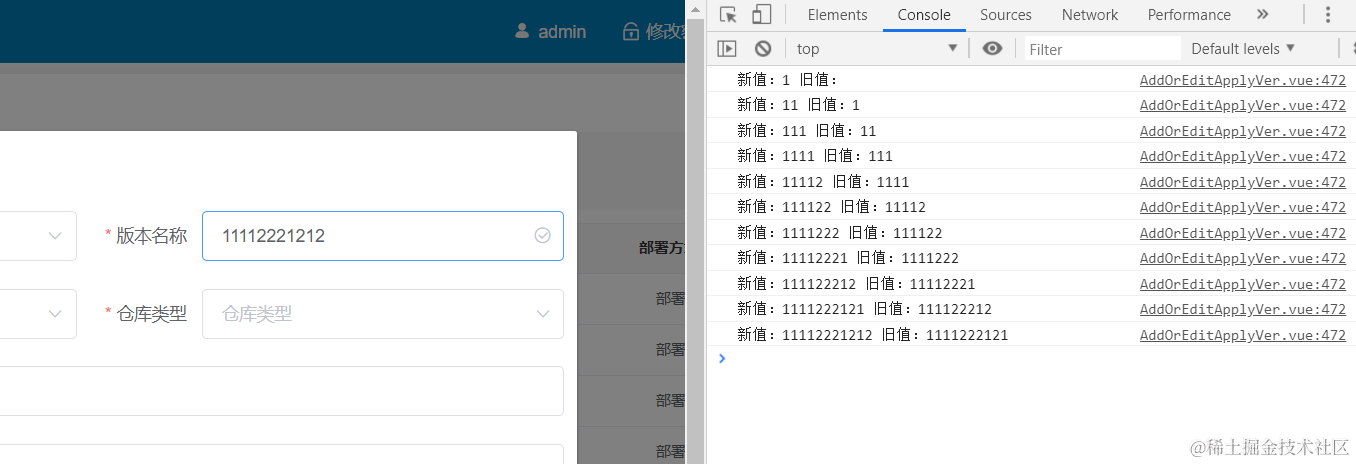Open source link for log 新值：11112221212
This screenshot has height=464, width=1356.
pos(1243,335)
